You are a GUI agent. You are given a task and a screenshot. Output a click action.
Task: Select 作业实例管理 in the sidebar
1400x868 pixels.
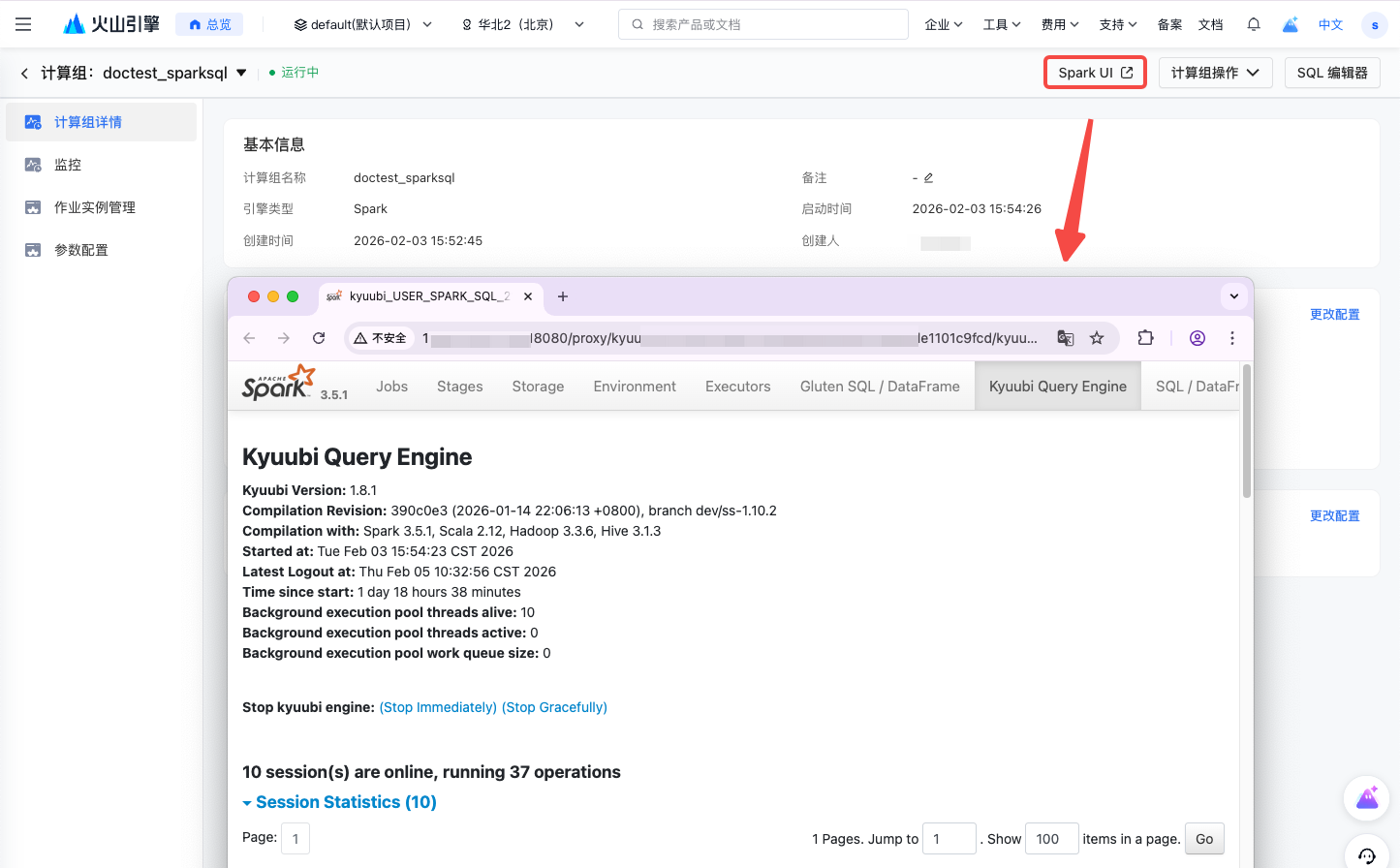(102, 207)
